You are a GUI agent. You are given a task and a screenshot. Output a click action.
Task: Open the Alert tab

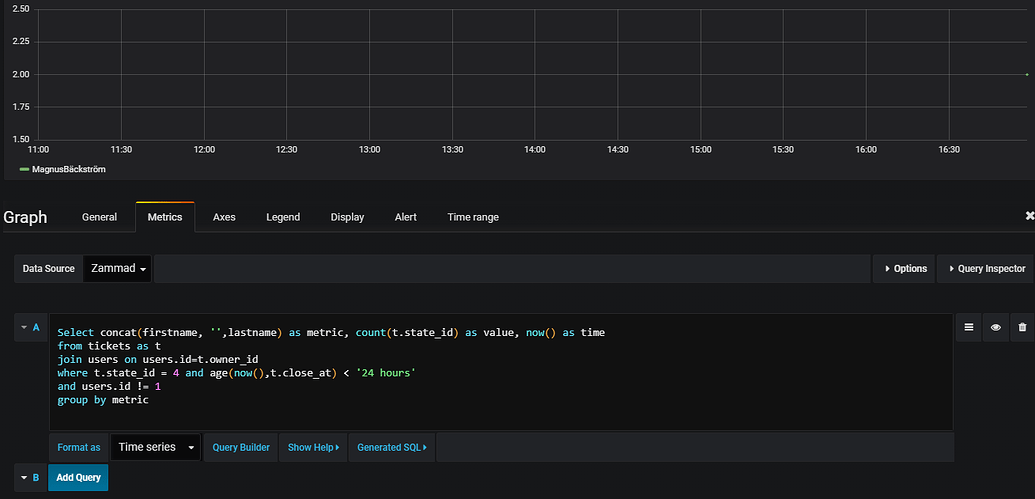tap(405, 217)
